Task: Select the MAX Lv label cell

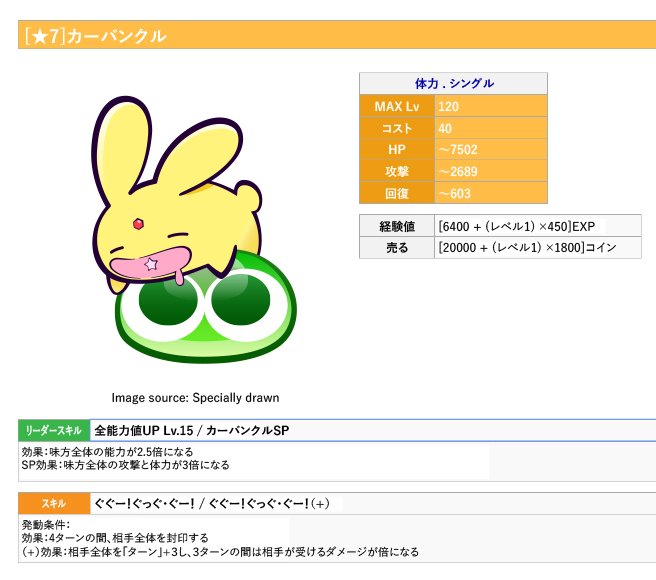Action: point(397,106)
